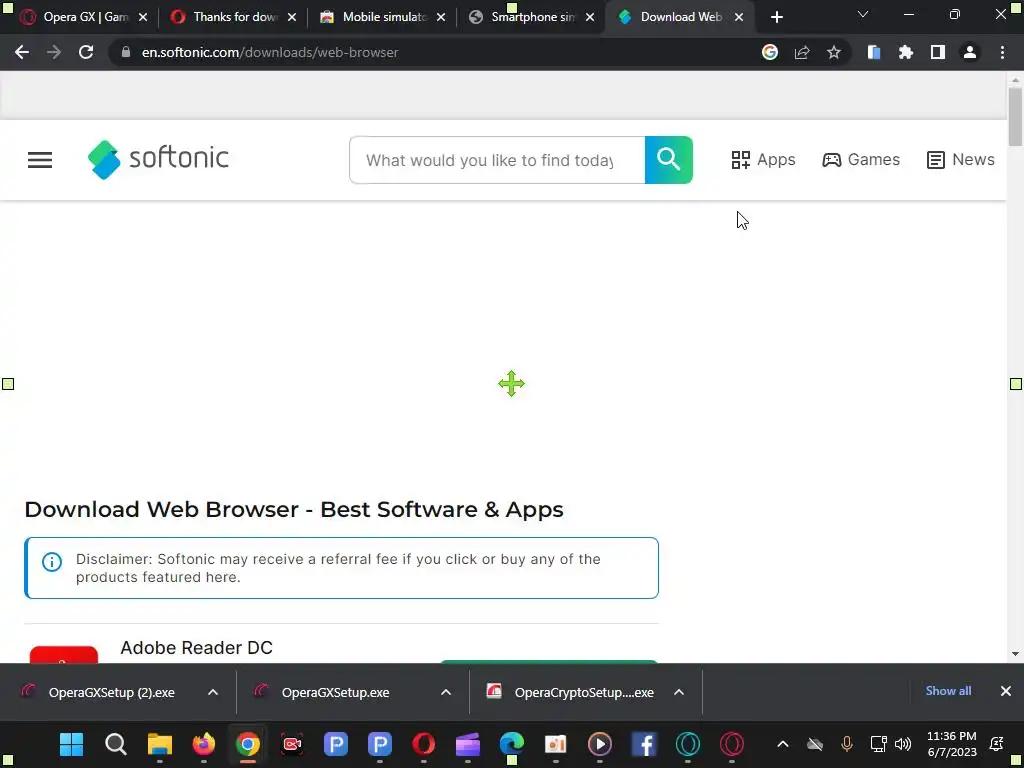This screenshot has width=1024, height=768.
Task: Close the Mobile simulator tab
Action: pos(441,17)
